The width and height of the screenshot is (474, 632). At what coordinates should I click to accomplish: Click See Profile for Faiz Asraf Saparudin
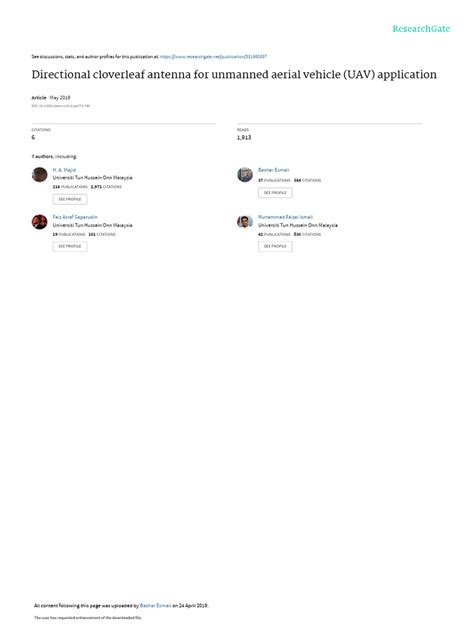(x=70, y=246)
